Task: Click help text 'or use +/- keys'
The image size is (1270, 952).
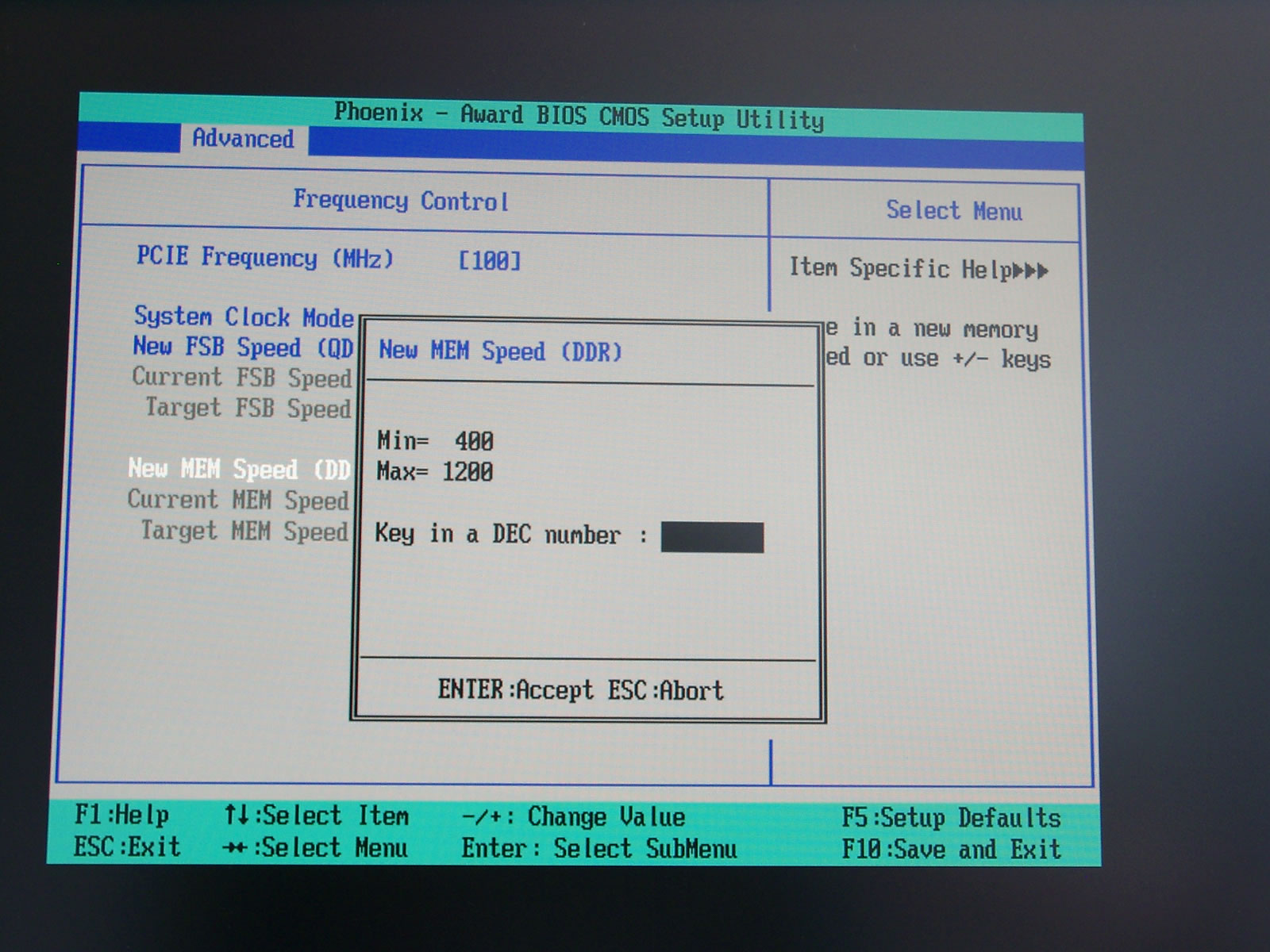Action: coord(956,359)
